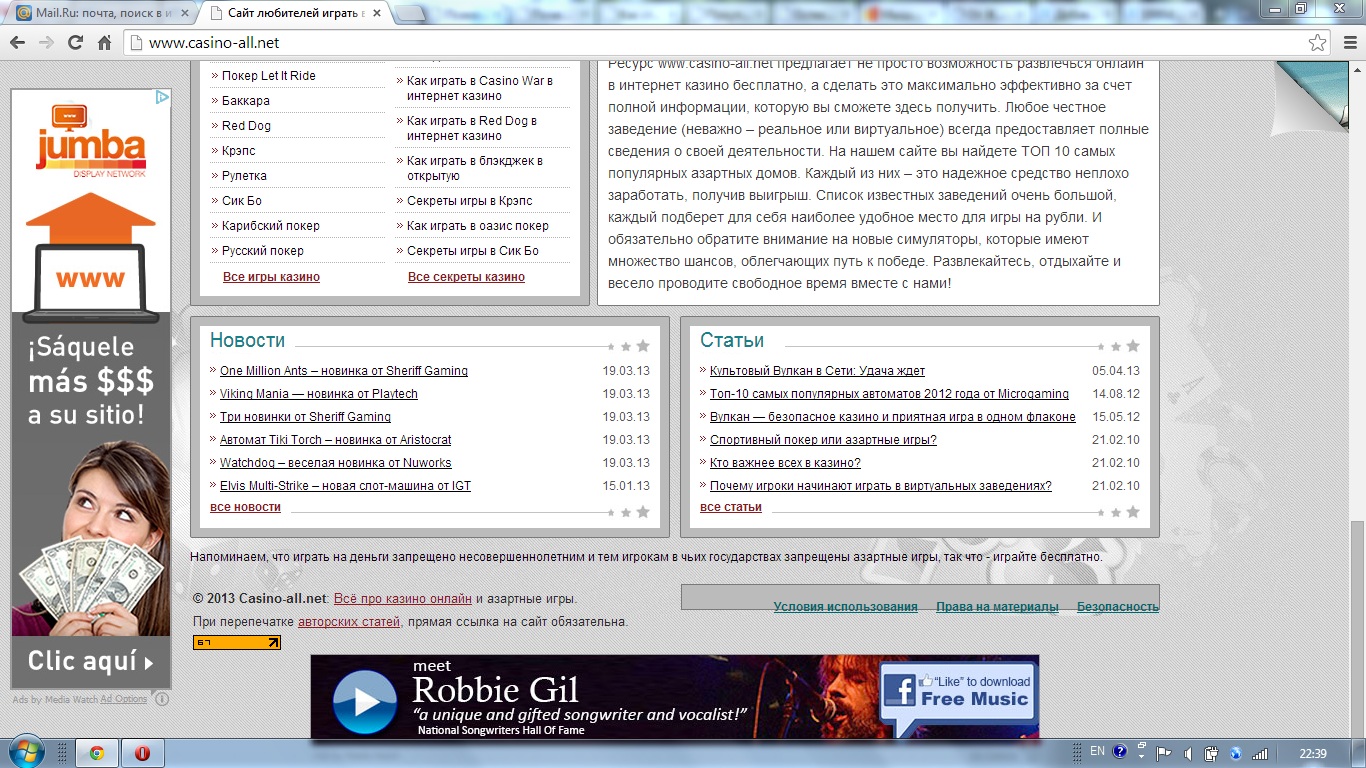Open the 'Крэпс' game link
Viewport: 1366px width, 768px height.
coord(239,151)
